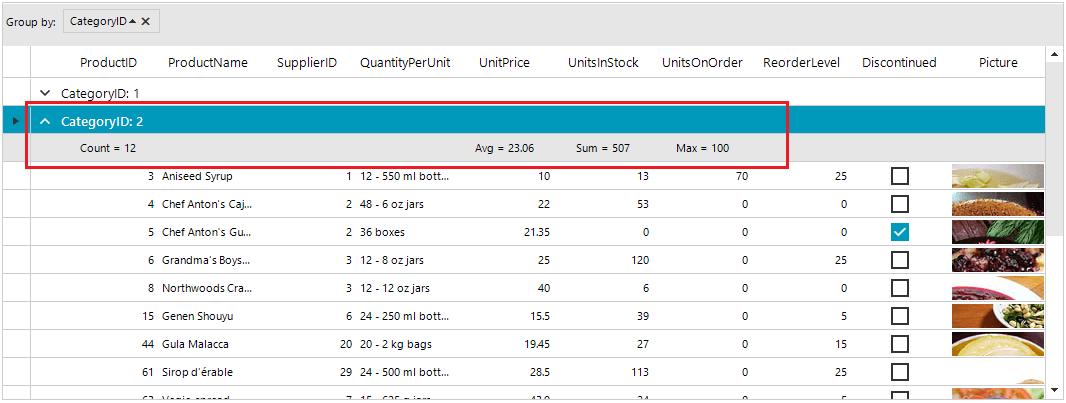Click the scrollbar down arrow
The width and height of the screenshot is (1066, 403).
(x=1054, y=388)
